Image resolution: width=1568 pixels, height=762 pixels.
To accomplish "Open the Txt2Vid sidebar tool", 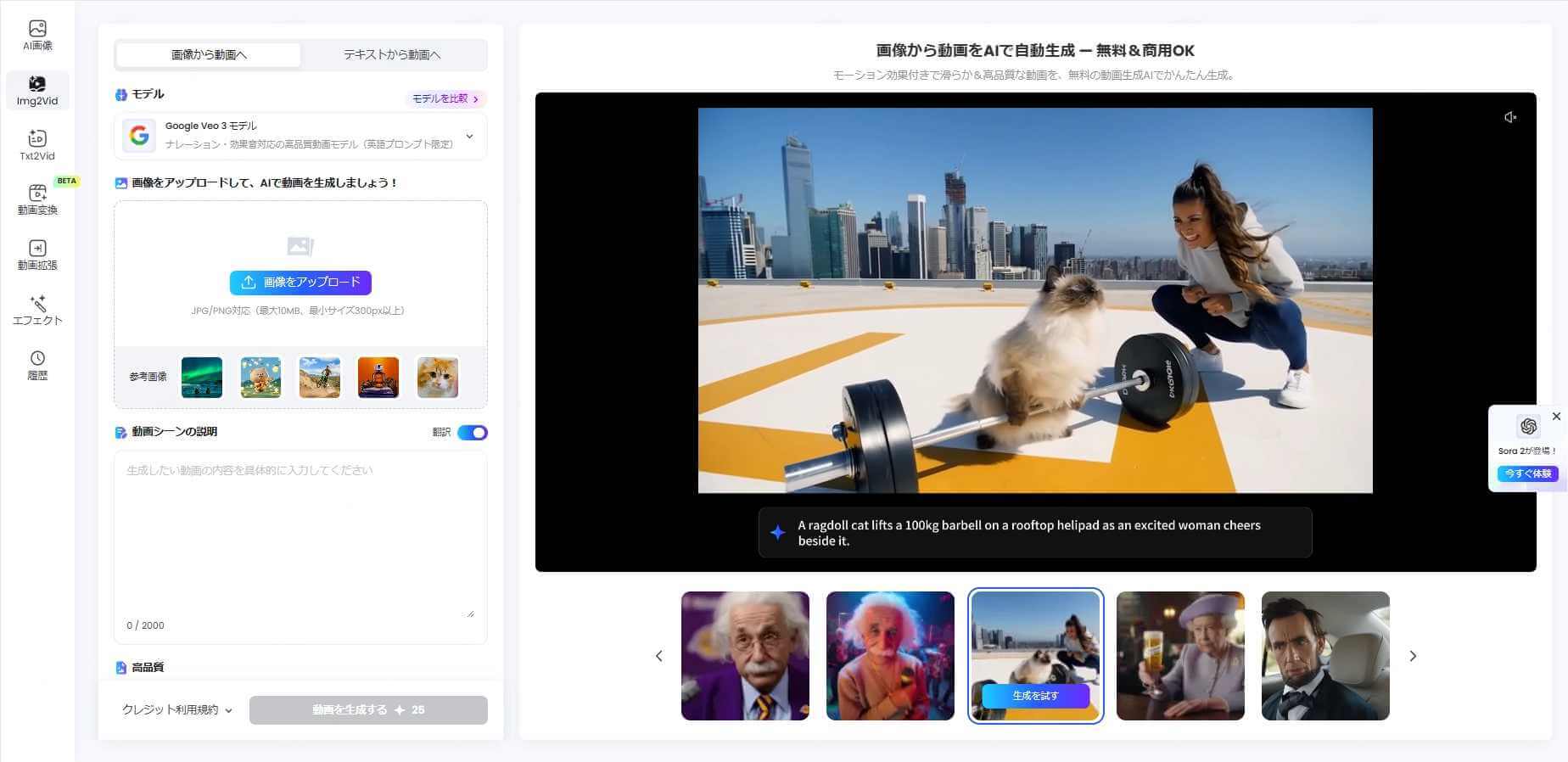I will (37, 145).
